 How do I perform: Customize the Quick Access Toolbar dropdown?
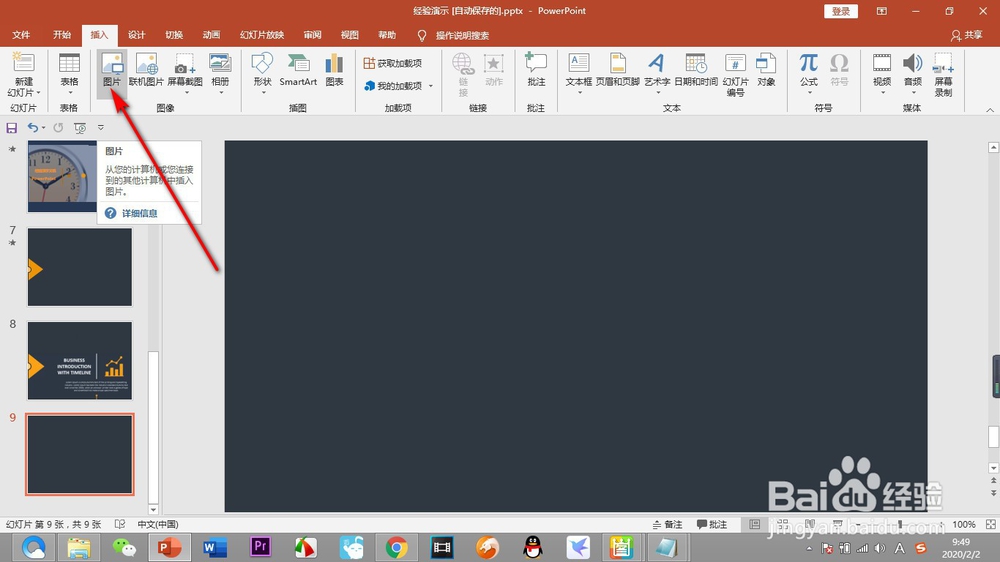click(101, 128)
